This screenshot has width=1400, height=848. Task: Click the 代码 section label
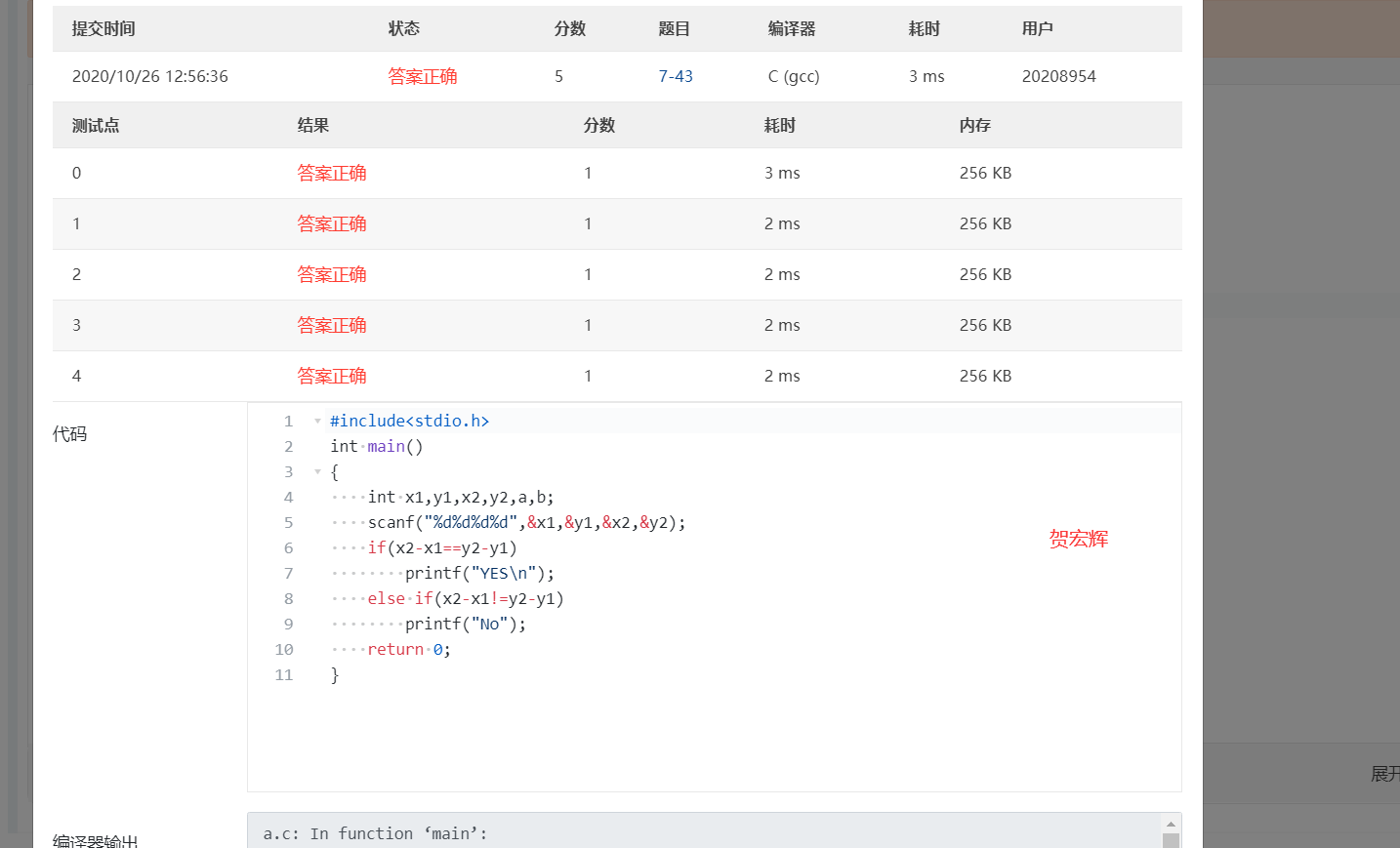pos(70,433)
